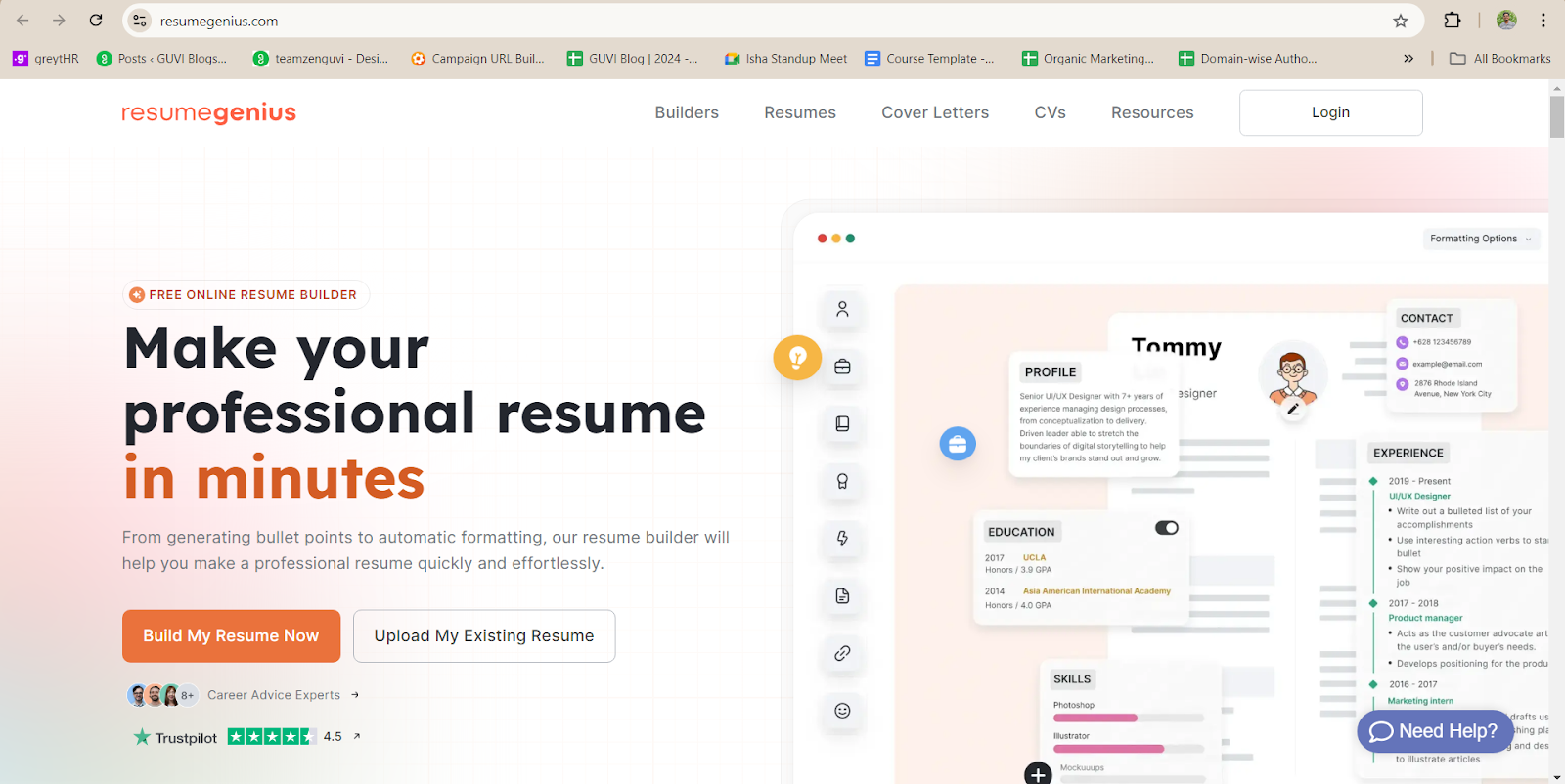
Task: Click the email icon under Contact
Action: [1402, 364]
